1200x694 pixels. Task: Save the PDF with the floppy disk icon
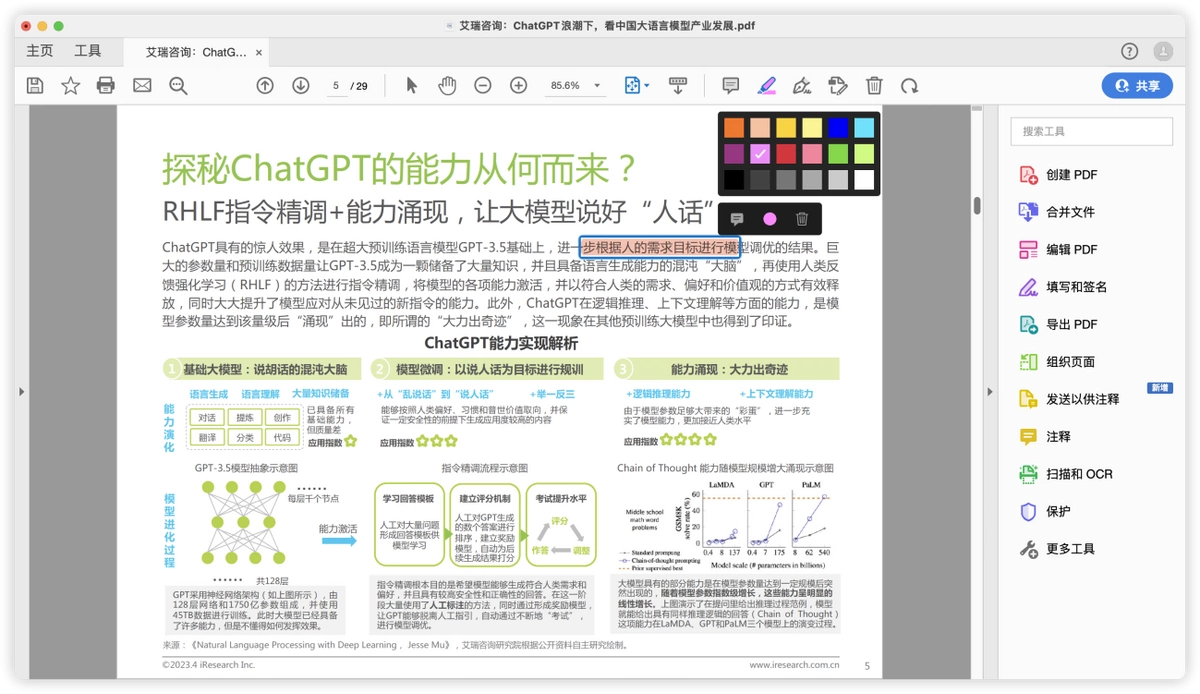[35, 86]
